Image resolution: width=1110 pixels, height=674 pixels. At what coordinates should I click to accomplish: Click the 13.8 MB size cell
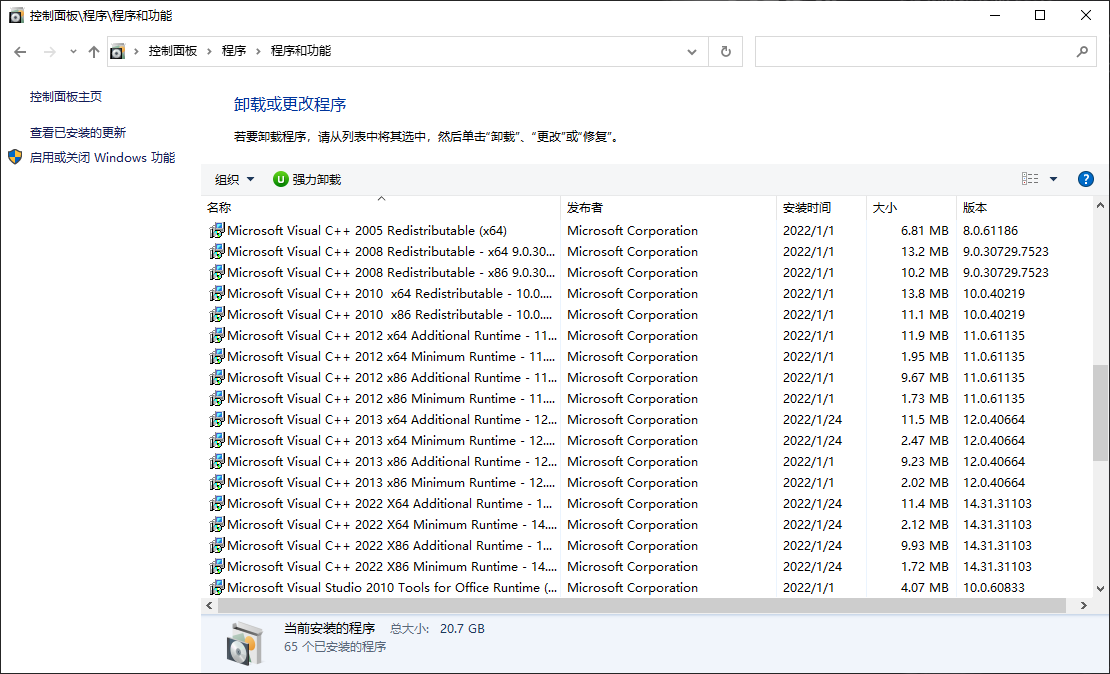[925, 294]
